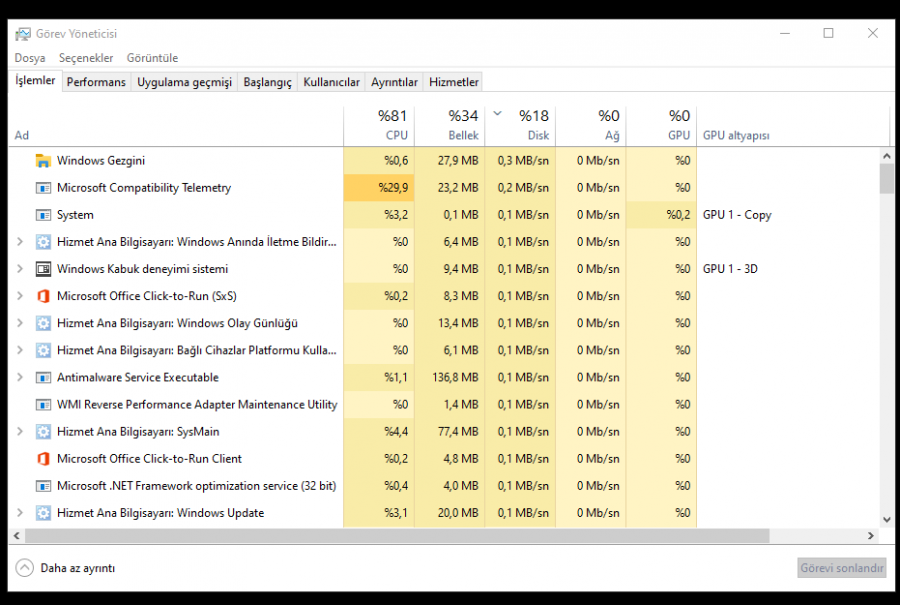Viewport: 900px width, 605px height.
Task: Click the Antimalware Service Executable icon
Action: (x=43, y=378)
